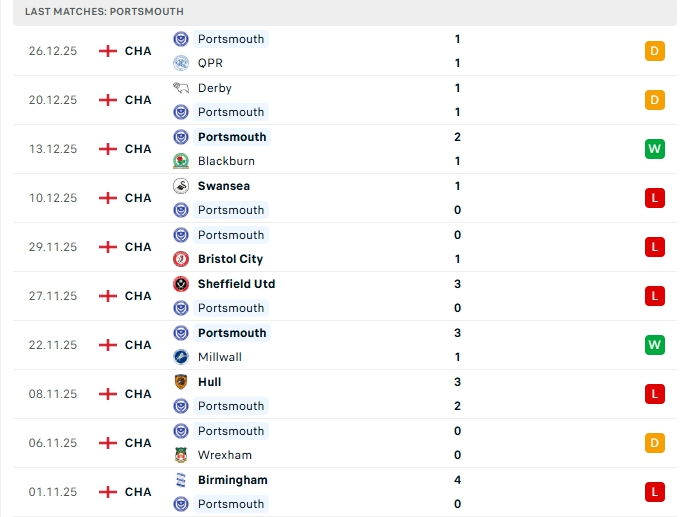687x517 pixels.
Task: Select the 08.11.25 Hull match date
Action: 53,394
